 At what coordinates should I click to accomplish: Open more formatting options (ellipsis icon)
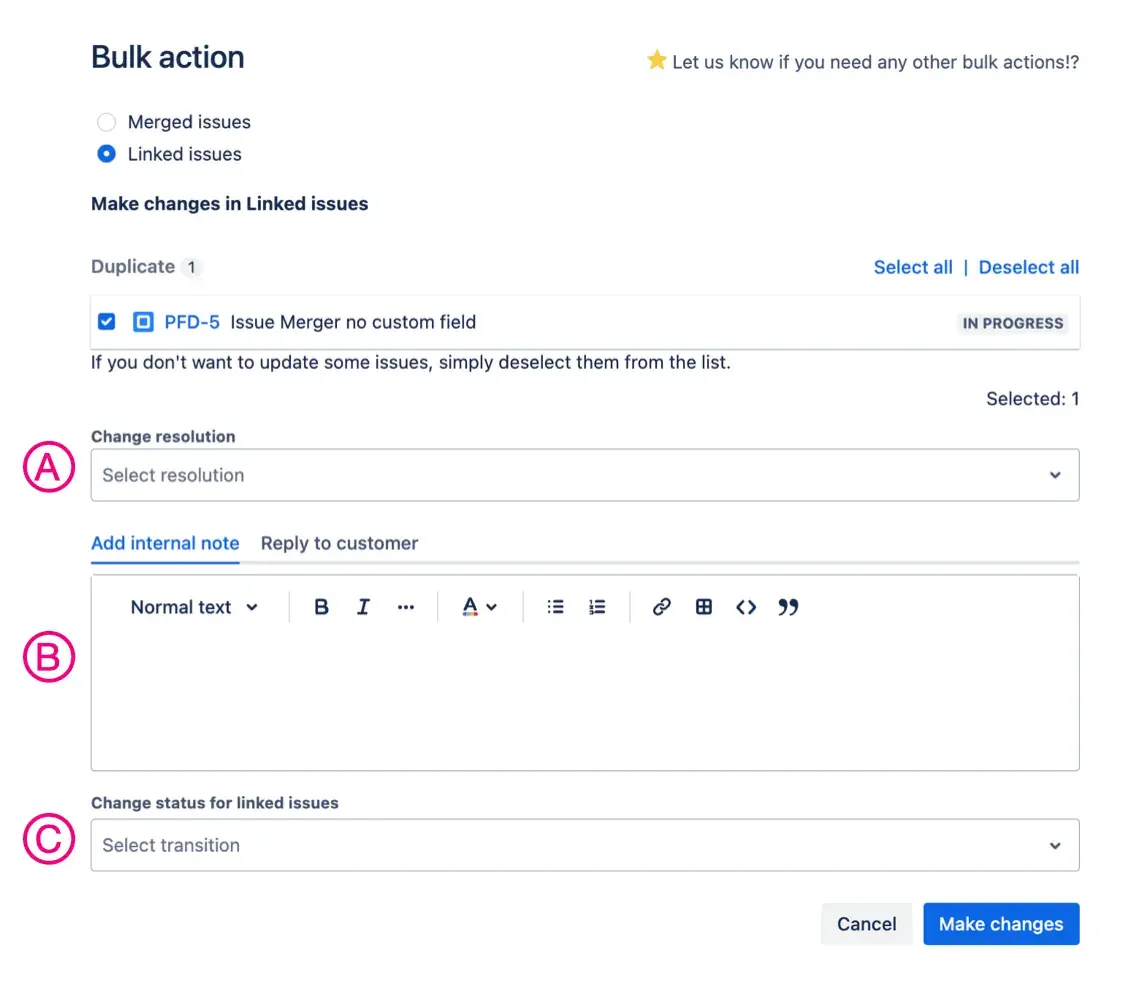(x=405, y=607)
